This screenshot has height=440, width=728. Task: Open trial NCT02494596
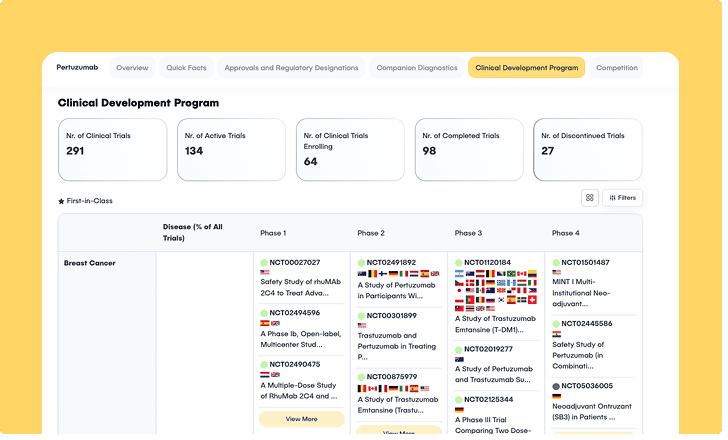[x=295, y=313]
